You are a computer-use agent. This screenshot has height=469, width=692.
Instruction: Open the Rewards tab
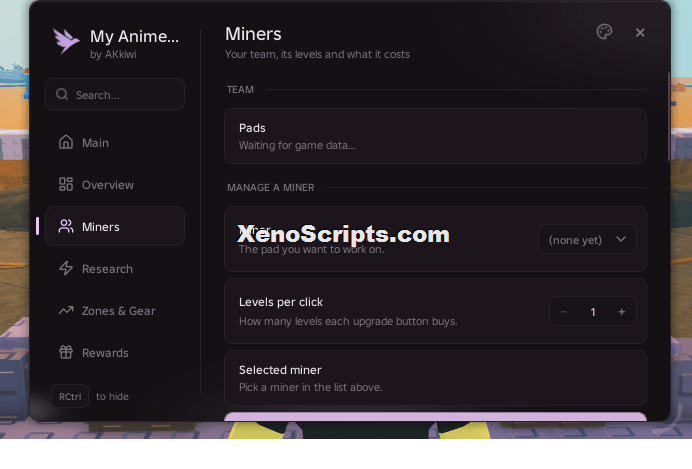click(115, 353)
